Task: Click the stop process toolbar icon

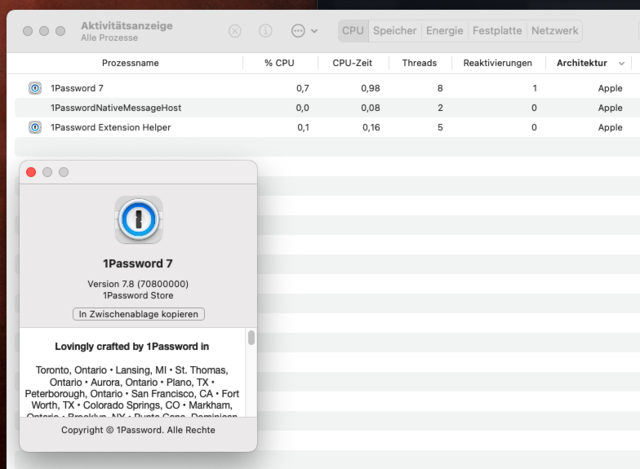Action: point(235,31)
